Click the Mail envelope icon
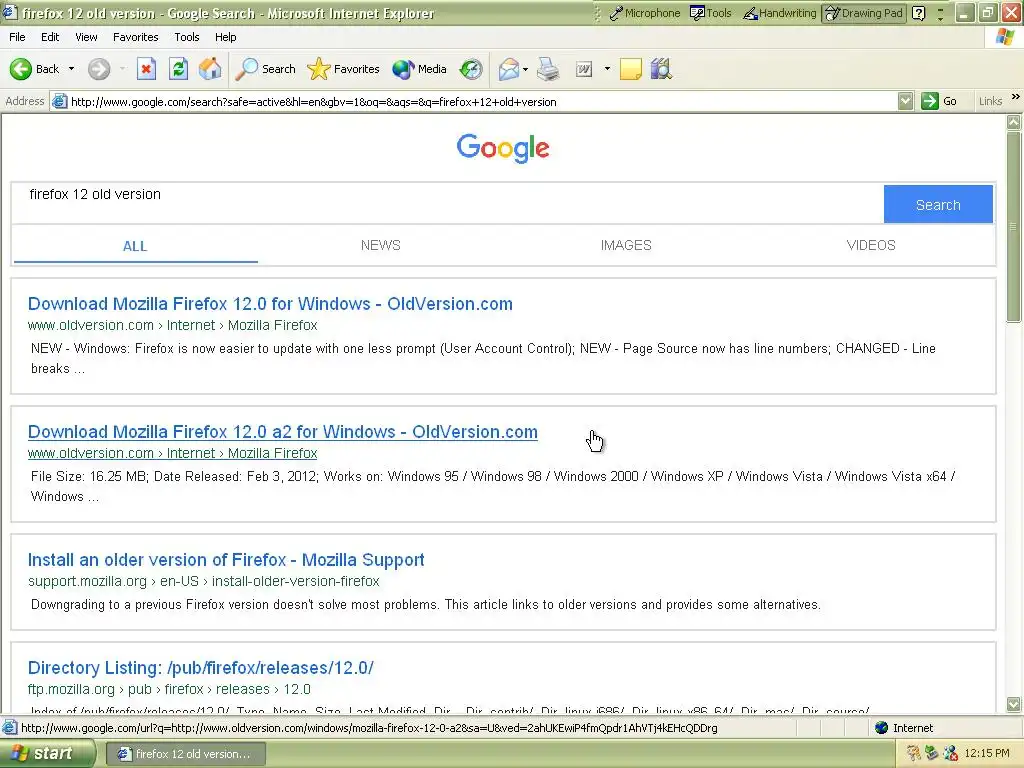The image size is (1024, 768). tap(508, 69)
